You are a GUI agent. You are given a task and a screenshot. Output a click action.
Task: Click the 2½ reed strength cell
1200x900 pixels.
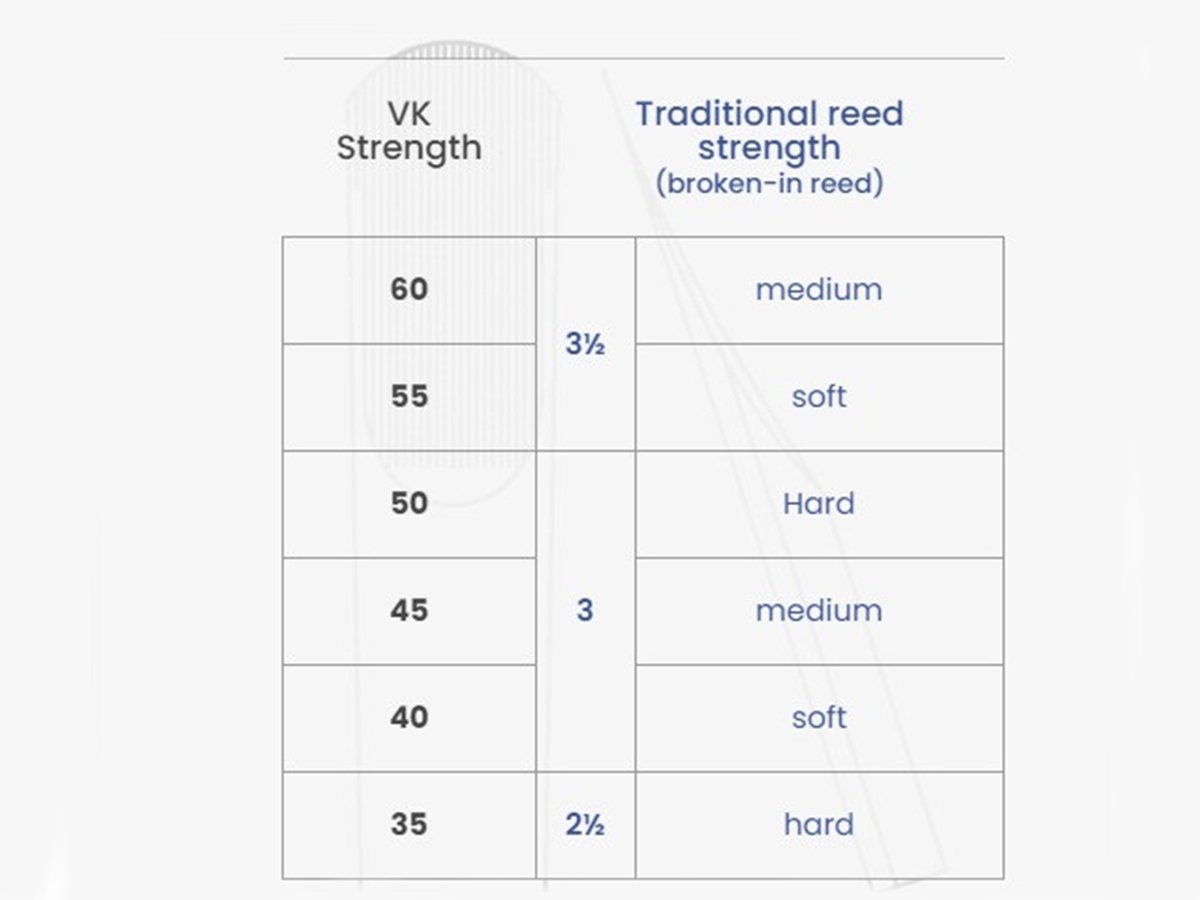(x=585, y=825)
